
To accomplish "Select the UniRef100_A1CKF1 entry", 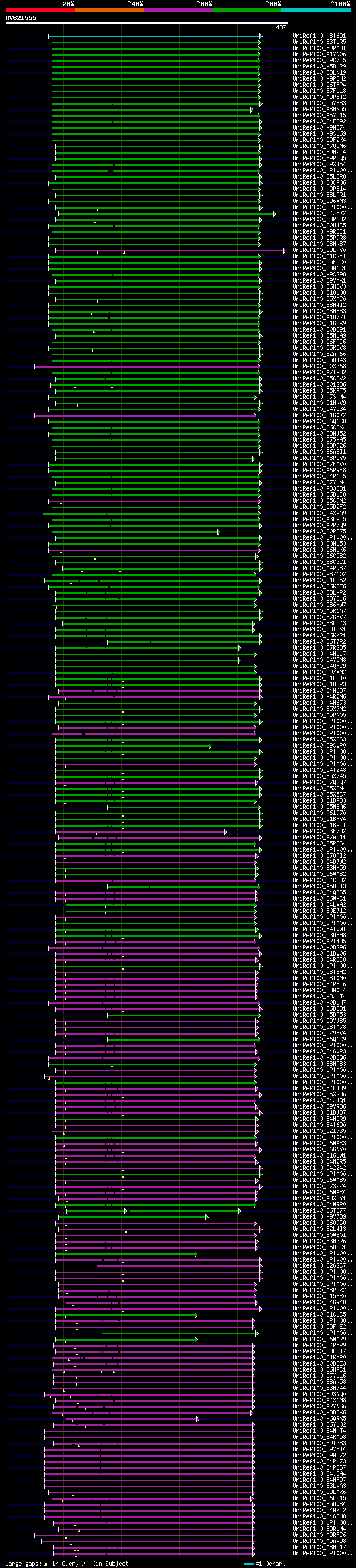I will click(x=319, y=256).
